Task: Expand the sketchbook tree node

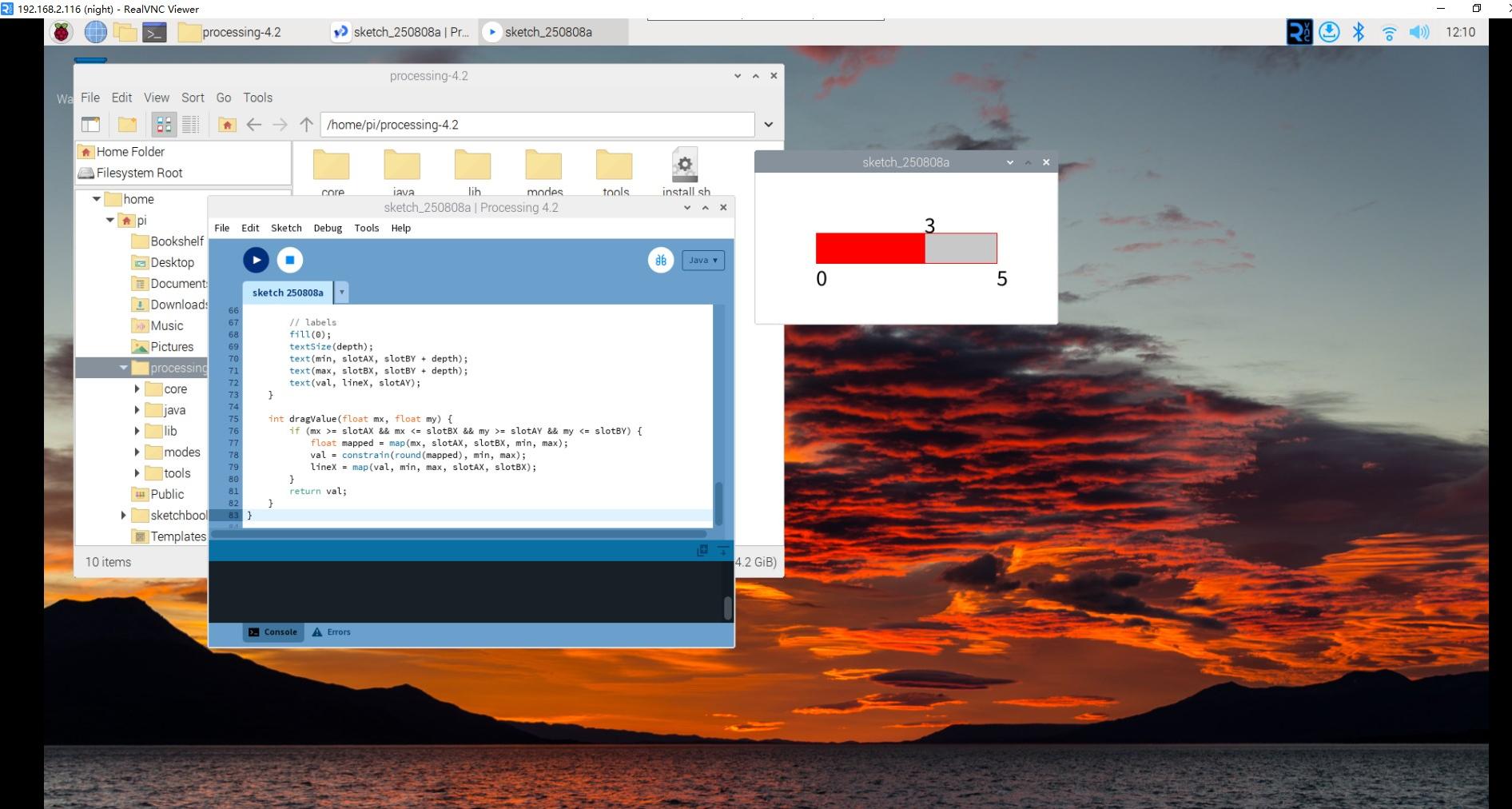Action: point(123,516)
